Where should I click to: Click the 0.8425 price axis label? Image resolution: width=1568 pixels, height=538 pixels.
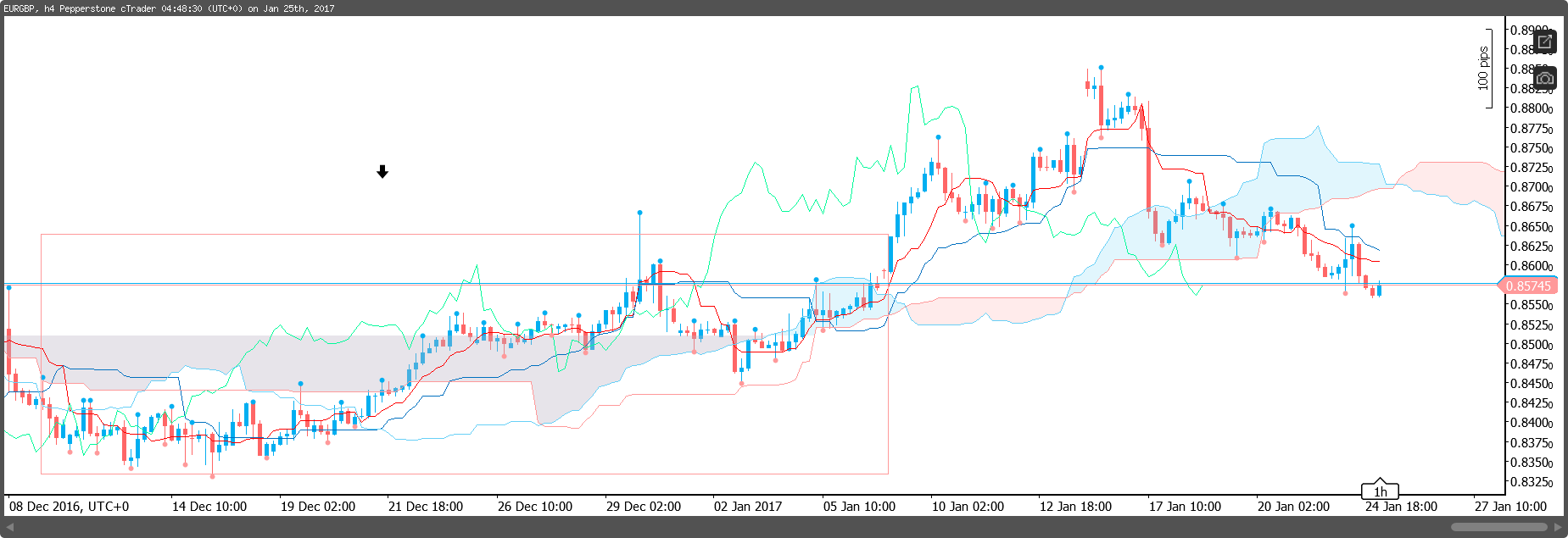point(1532,403)
